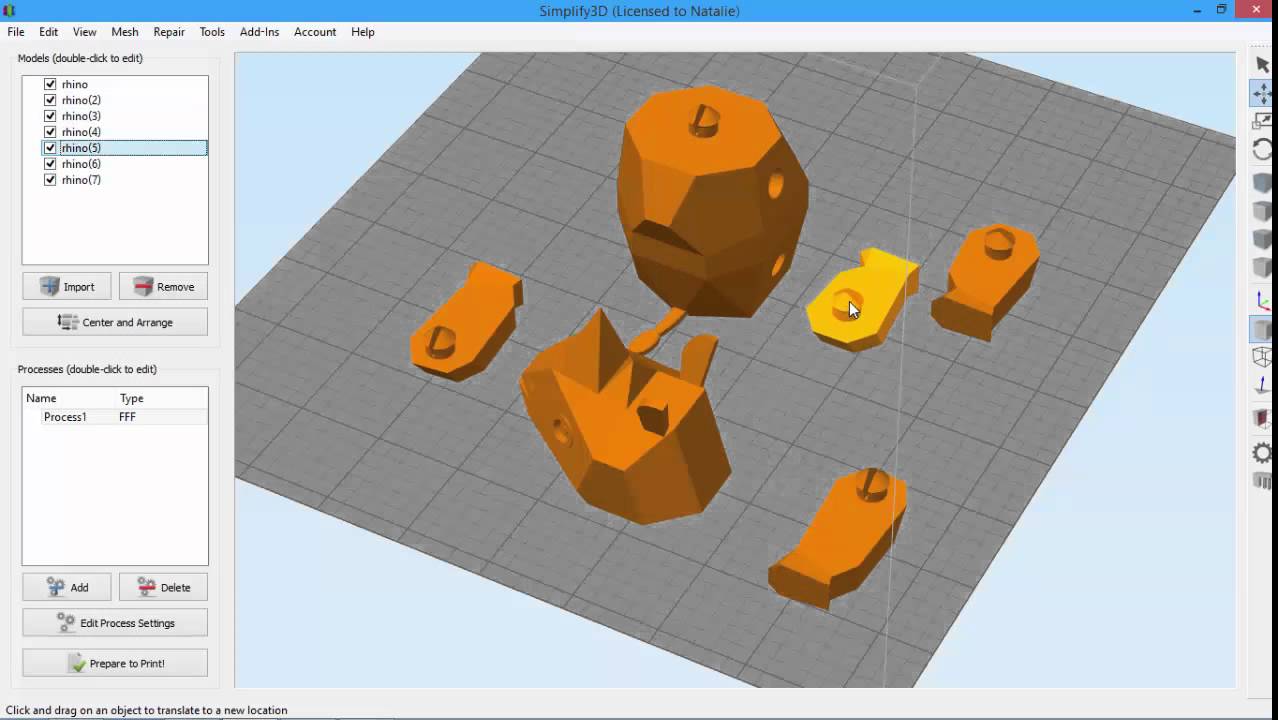
Task: Open the customize support structures tool
Action: click(x=1263, y=481)
